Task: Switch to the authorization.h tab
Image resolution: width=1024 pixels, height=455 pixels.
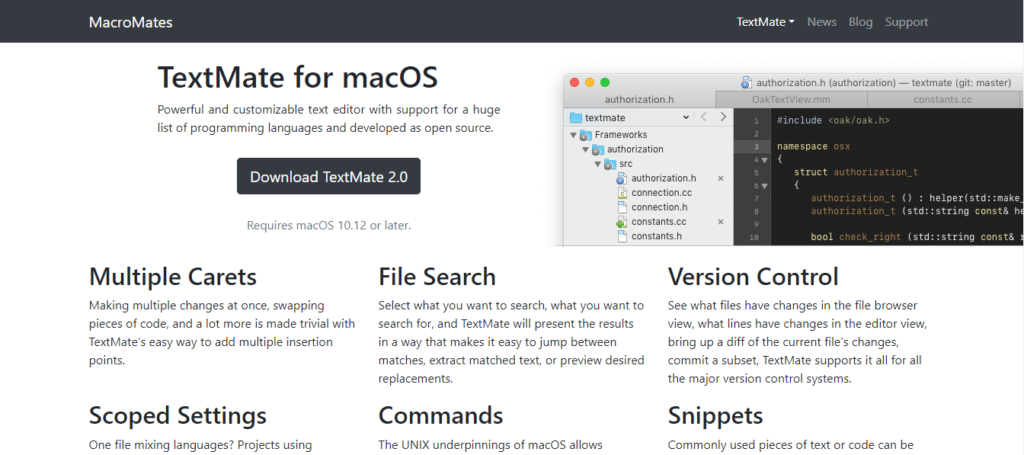Action: click(639, 100)
